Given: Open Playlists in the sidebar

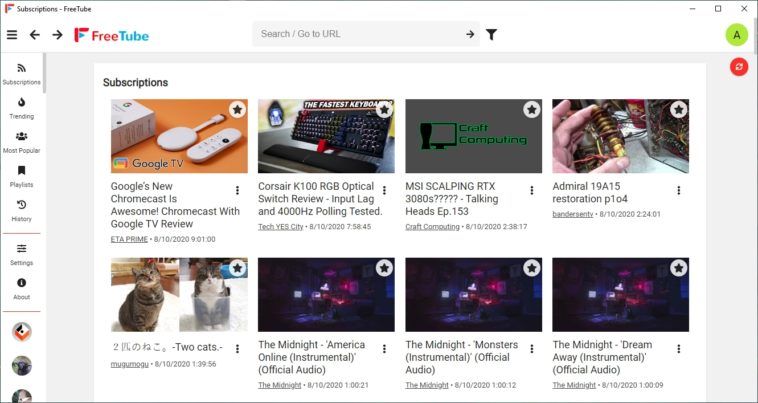Looking at the screenshot, I should [22, 177].
